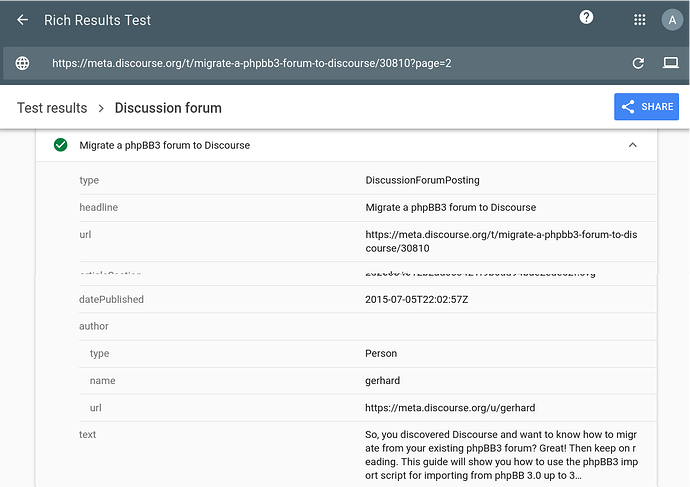Viewport: 690px width, 487px height.
Task: Click the datePublished field label
Action: click(111, 300)
